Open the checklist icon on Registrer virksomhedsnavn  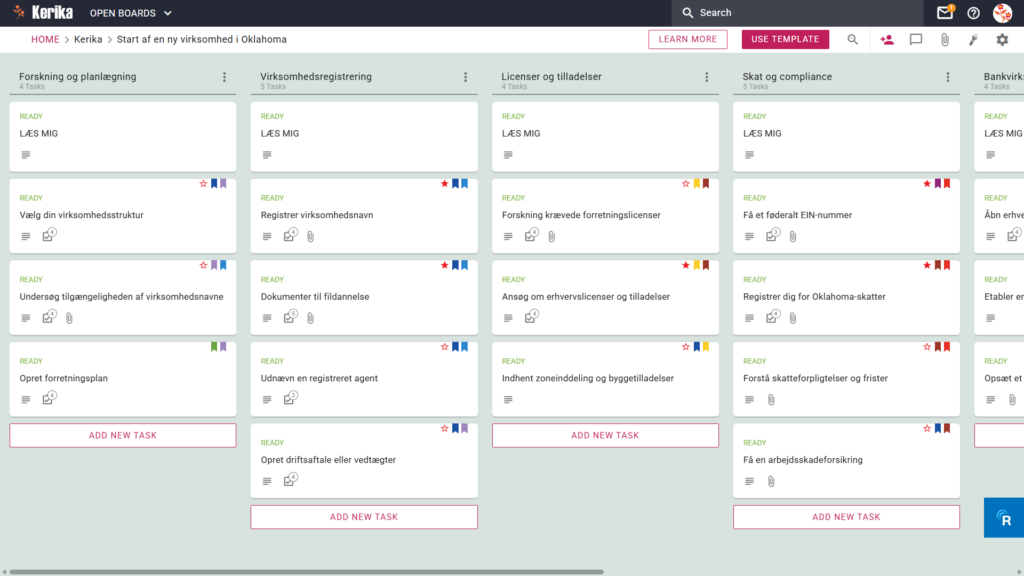click(289, 235)
